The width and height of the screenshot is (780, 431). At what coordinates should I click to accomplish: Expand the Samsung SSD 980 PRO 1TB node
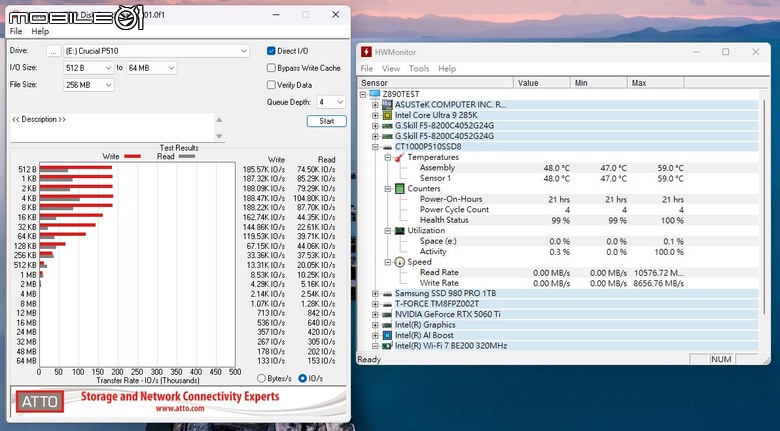point(375,294)
